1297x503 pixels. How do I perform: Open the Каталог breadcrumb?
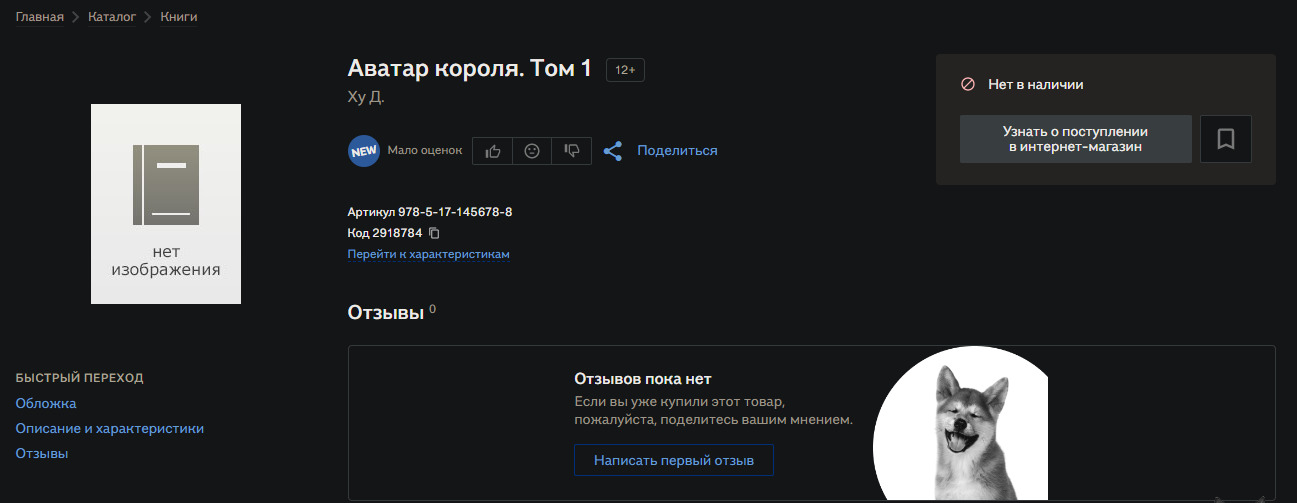click(x=113, y=17)
